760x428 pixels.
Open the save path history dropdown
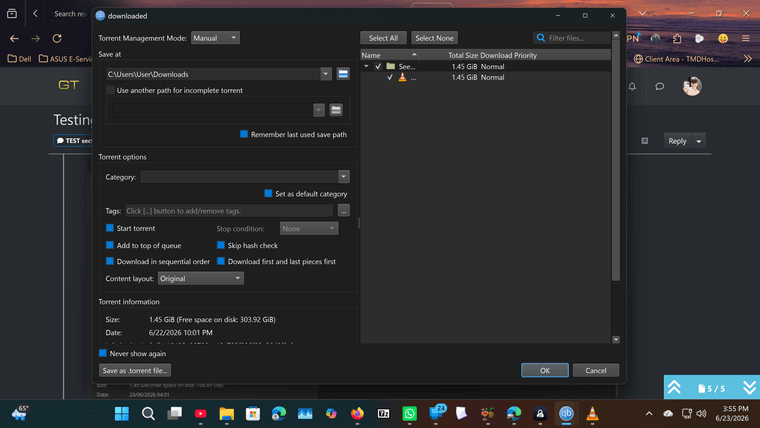tap(326, 74)
